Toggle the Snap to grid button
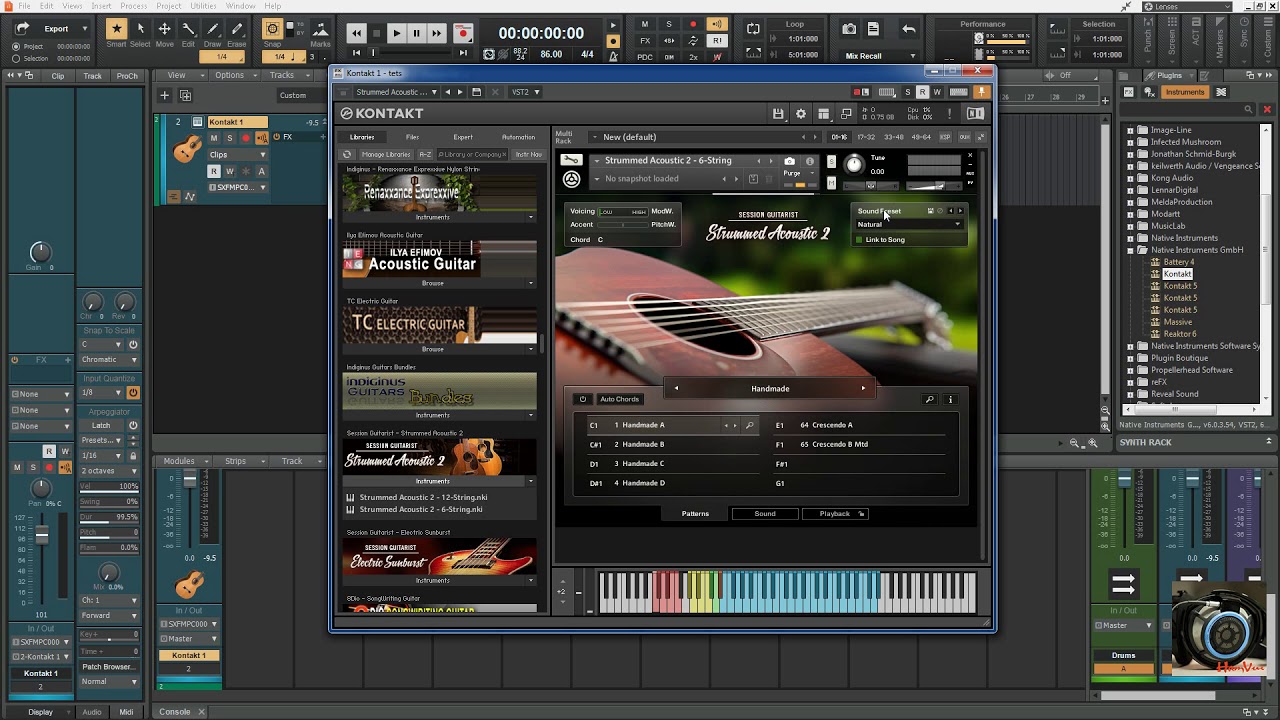This screenshot has height=720, width=1280. coord(272,29)
